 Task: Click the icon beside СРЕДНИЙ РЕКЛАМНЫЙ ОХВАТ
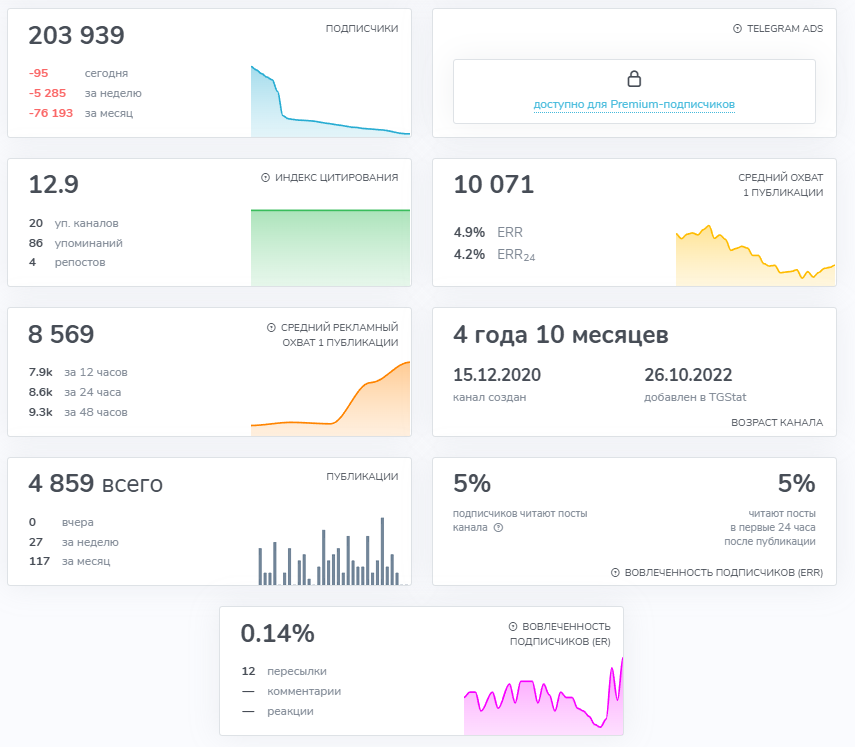pos(271,328)
